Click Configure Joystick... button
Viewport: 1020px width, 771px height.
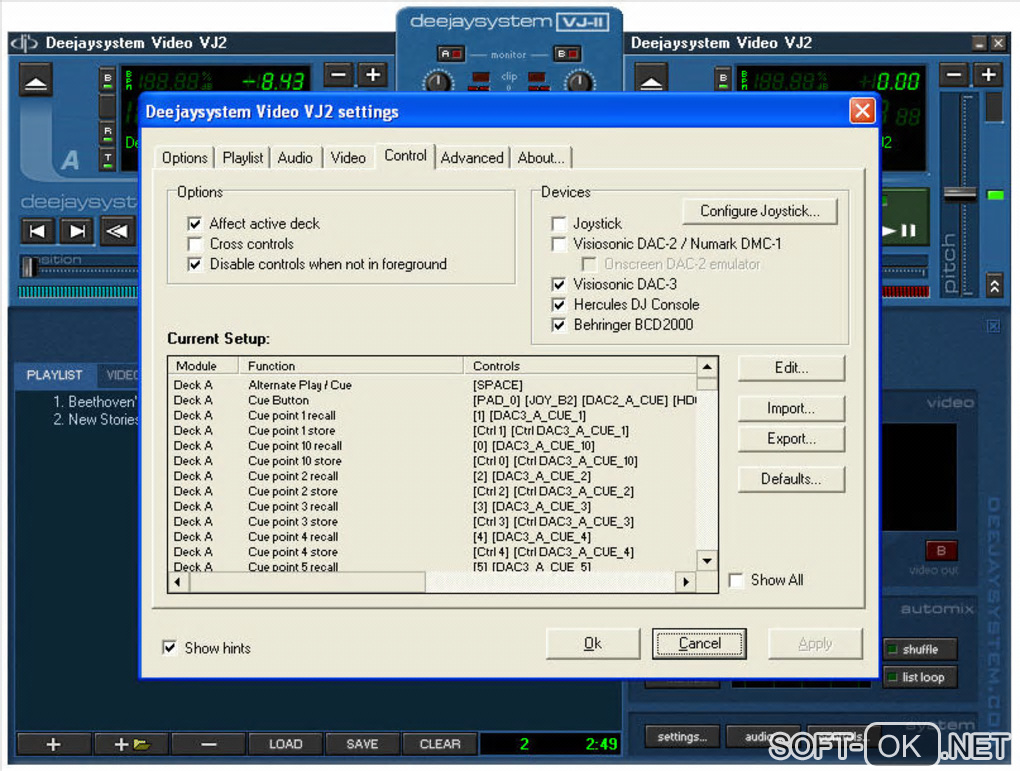(x=760, y=211)
